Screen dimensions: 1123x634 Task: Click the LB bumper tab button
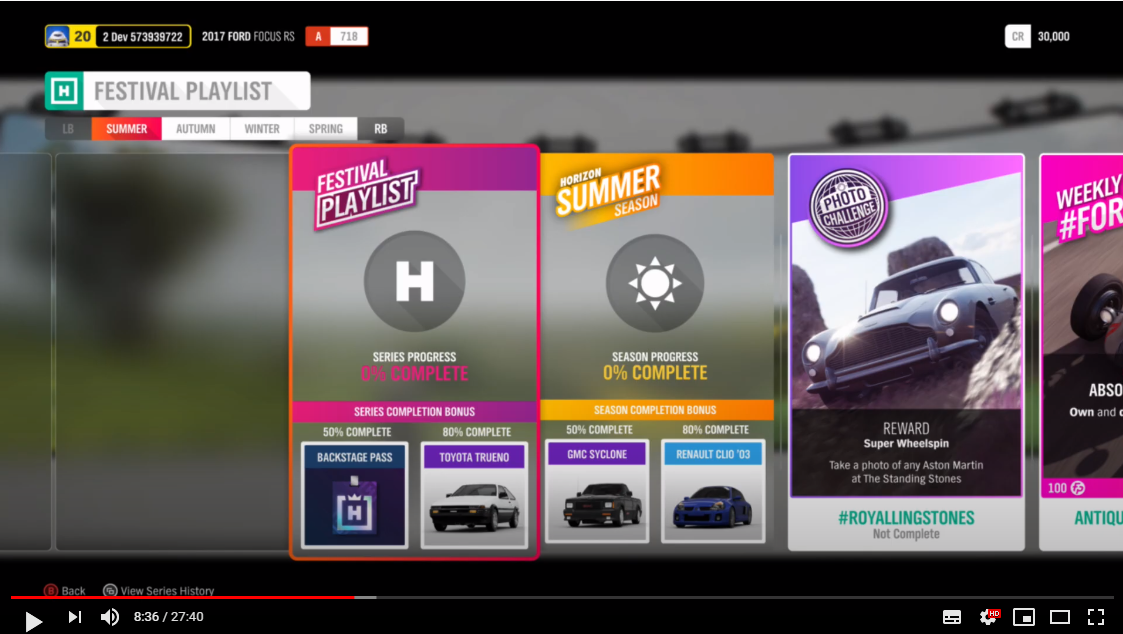[x=68, y=129]
